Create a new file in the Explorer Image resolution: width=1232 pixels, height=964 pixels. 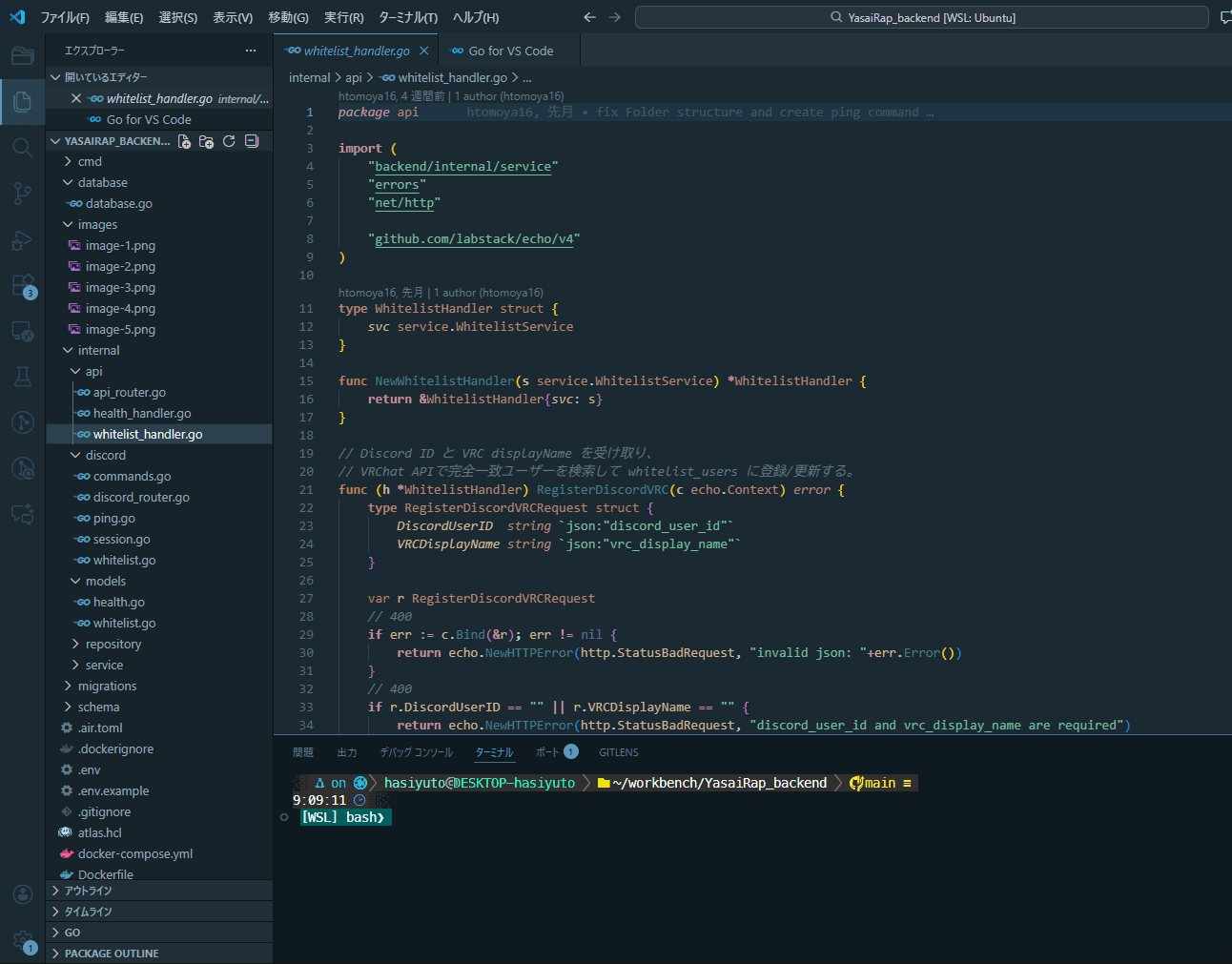click(x=184, y=140)
